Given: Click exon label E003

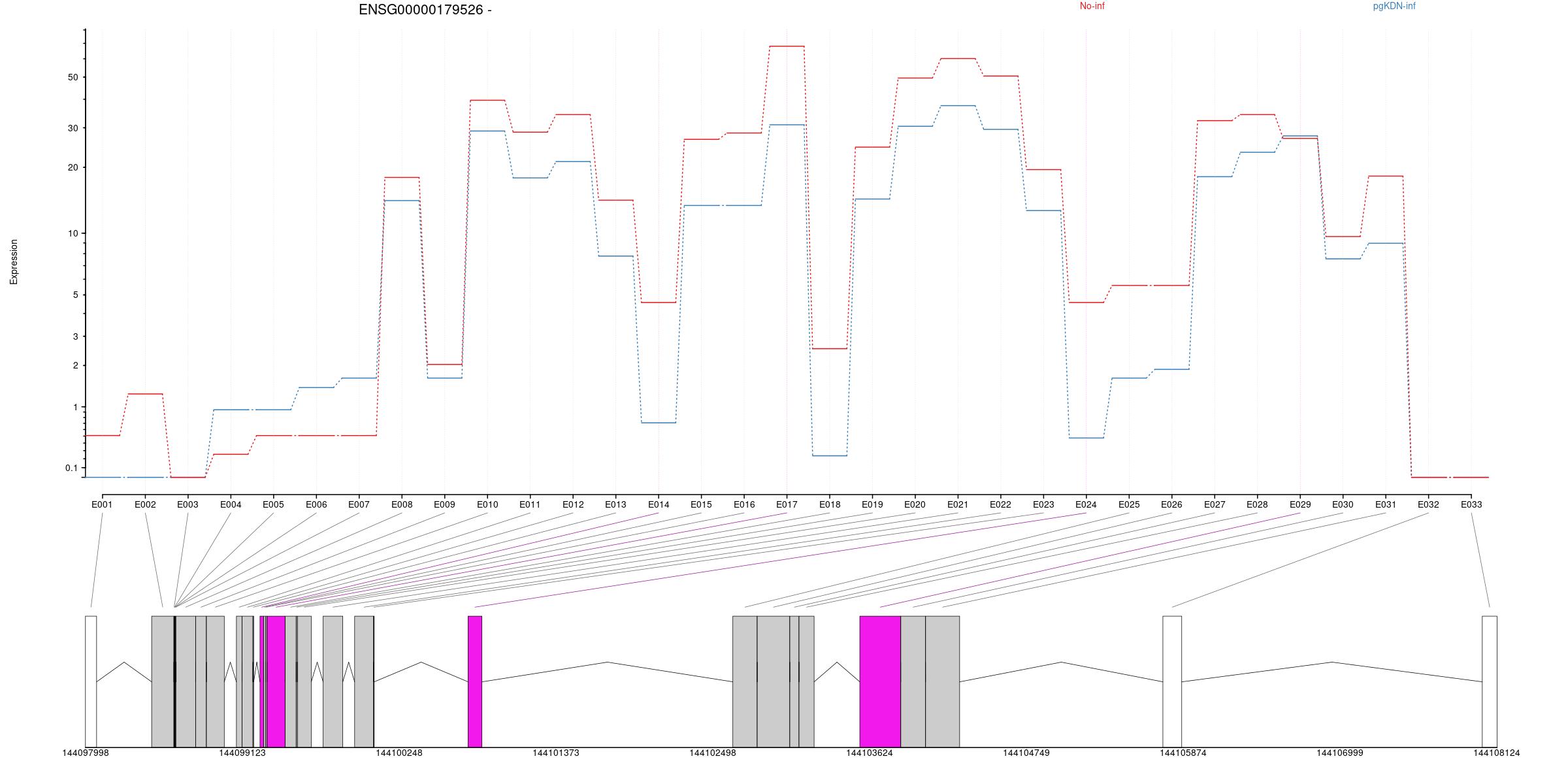Looking at the screenshot, I should pos(188,504).
